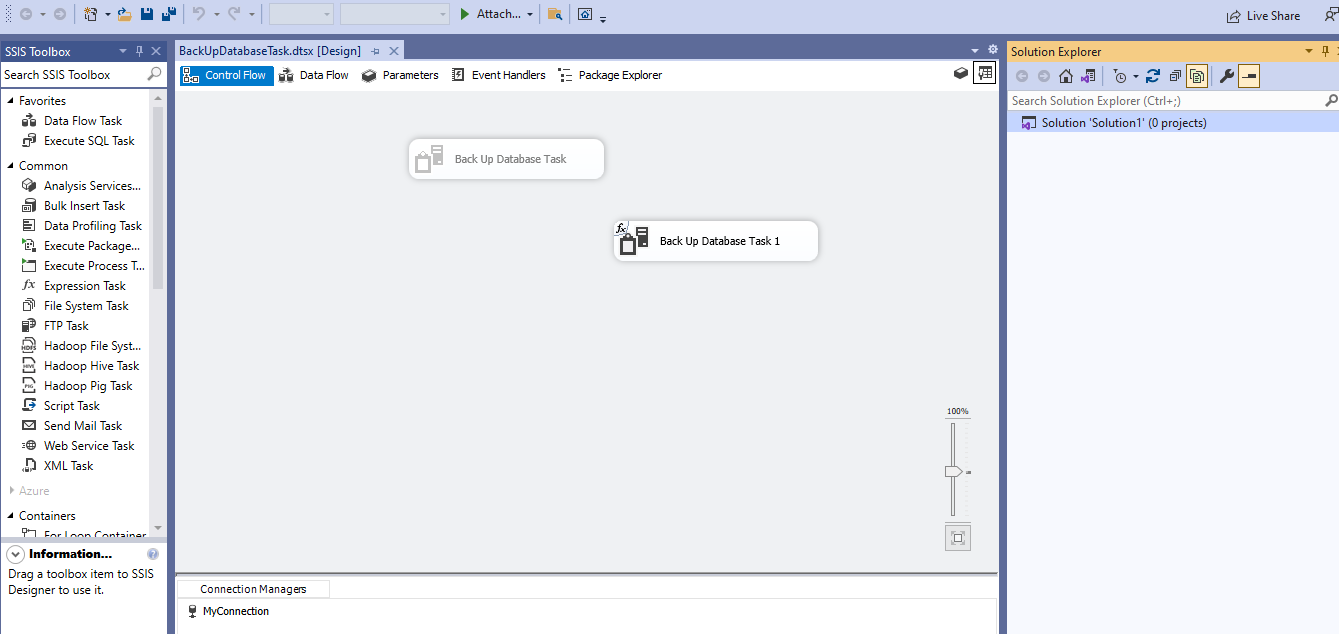Select the disabled Back Up Database Task
This screenshot has height=634, width=1339.
click(x=507, y=159)
